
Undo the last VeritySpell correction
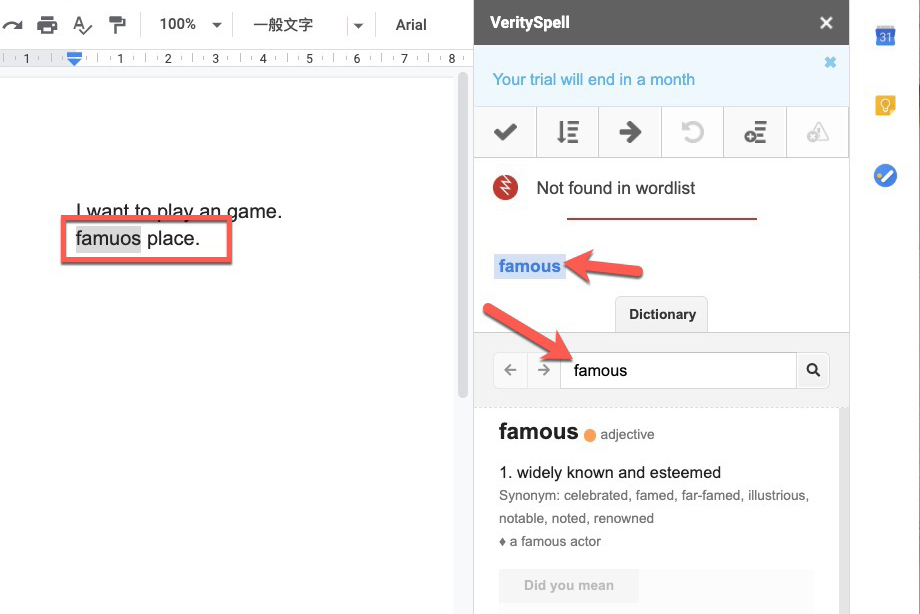(692, 131)
